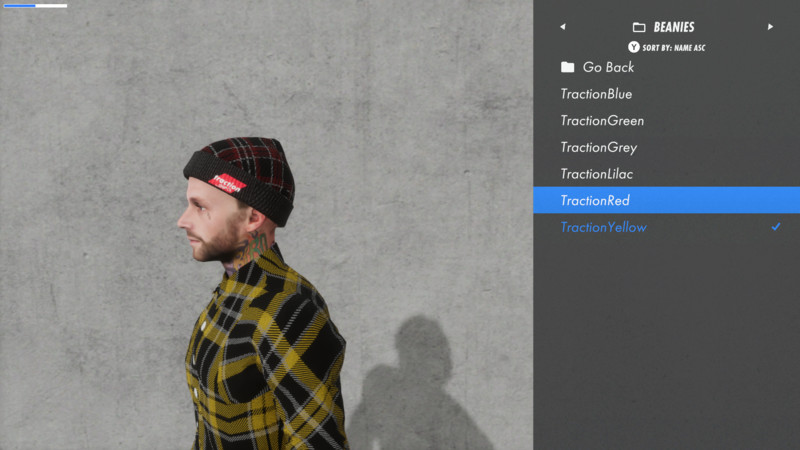Pick the TractionLilac beanie
The width and height of the screenshot is (800, 450).
[x=666, y=173]
